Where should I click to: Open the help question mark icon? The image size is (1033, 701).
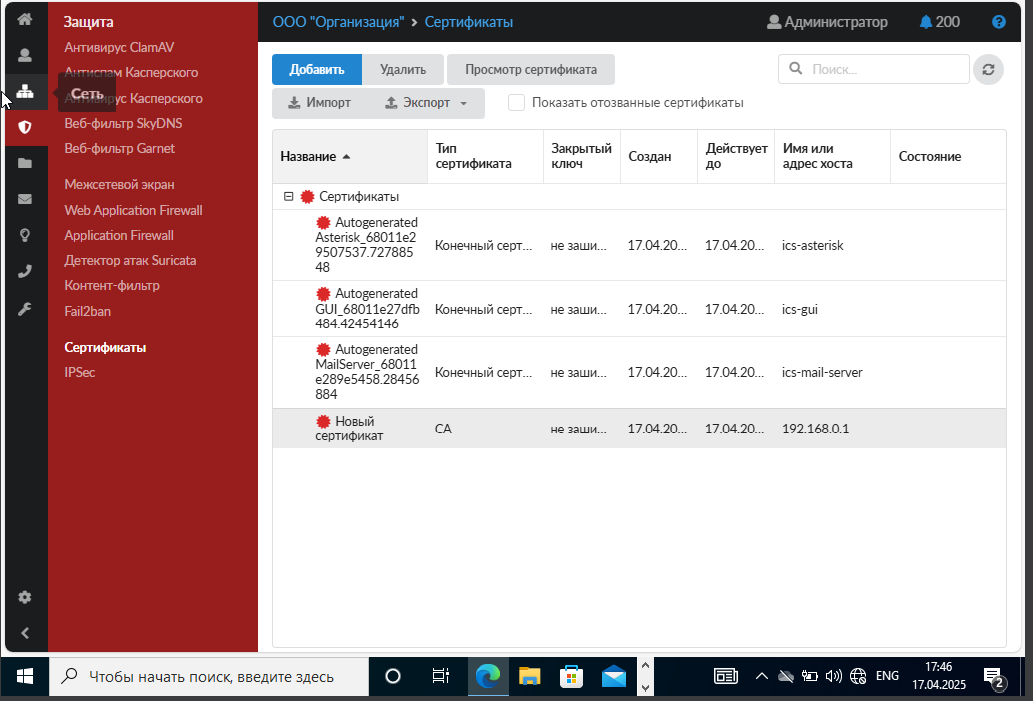999,22
